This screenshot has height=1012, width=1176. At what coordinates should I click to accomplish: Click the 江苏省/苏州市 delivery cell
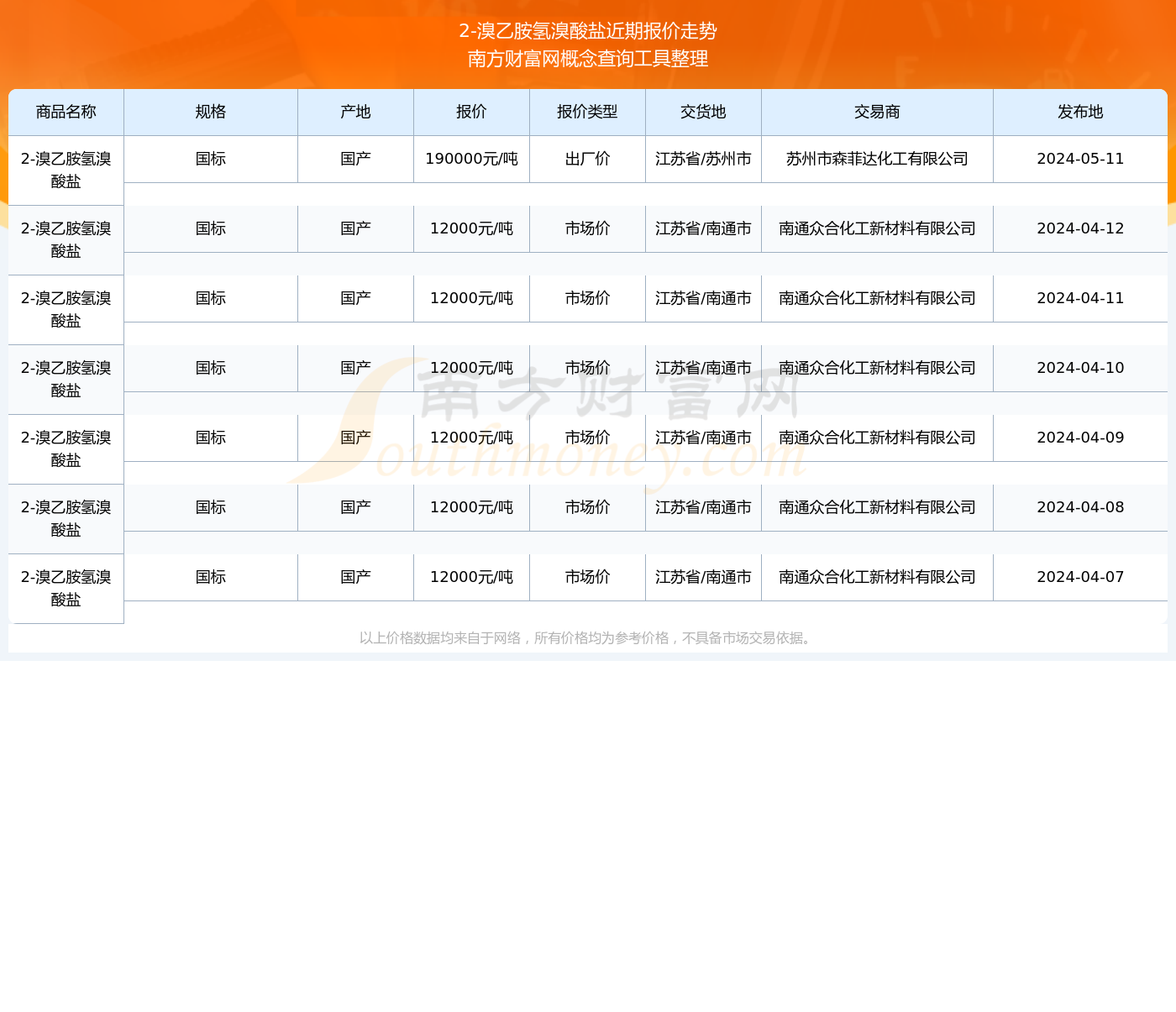pyautogui.click(x=703, y=159)
